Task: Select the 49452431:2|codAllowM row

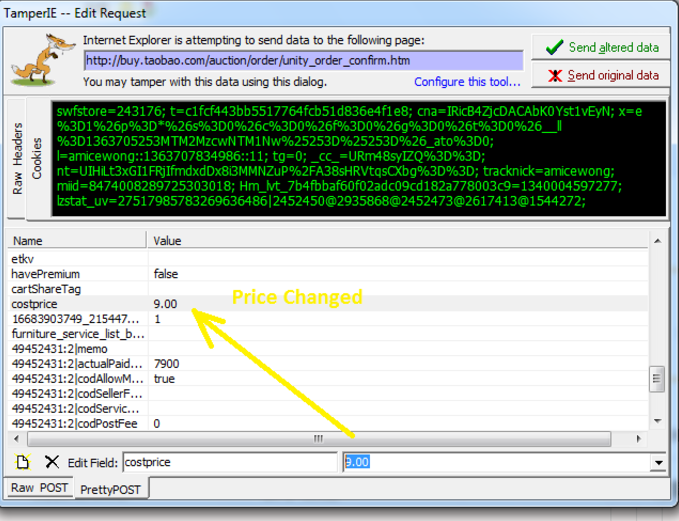Action: (328, 379)
